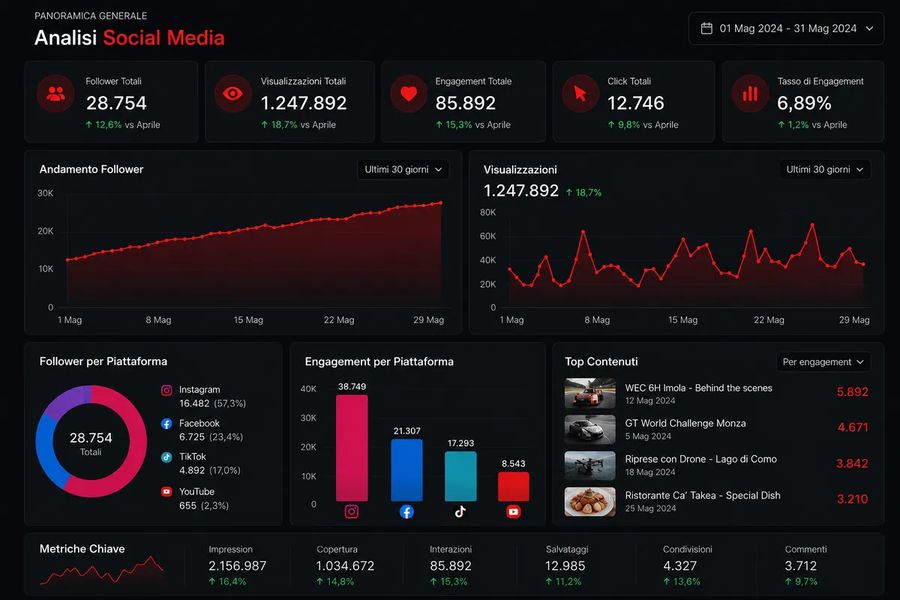Click the bar chart icon for Tasso di Engagement
900x600 pixels.
pos(750,94)
